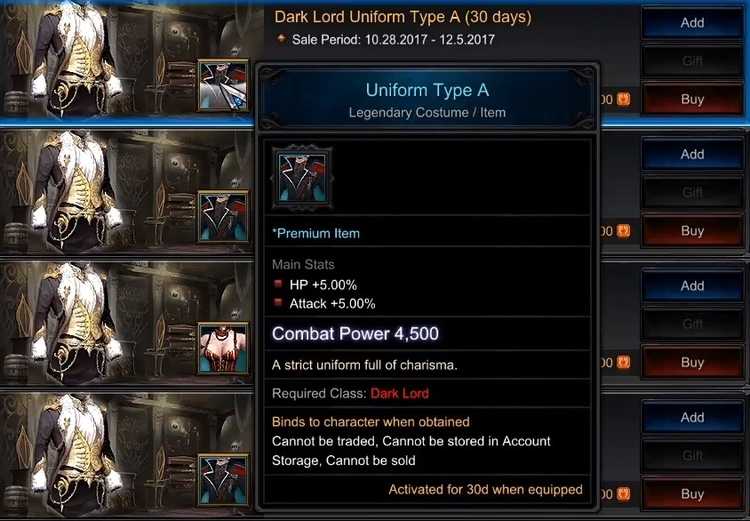This screenshot has width=750, height=521.
Task: Click the first costume preview thumbnail
Action: (127, 60)
